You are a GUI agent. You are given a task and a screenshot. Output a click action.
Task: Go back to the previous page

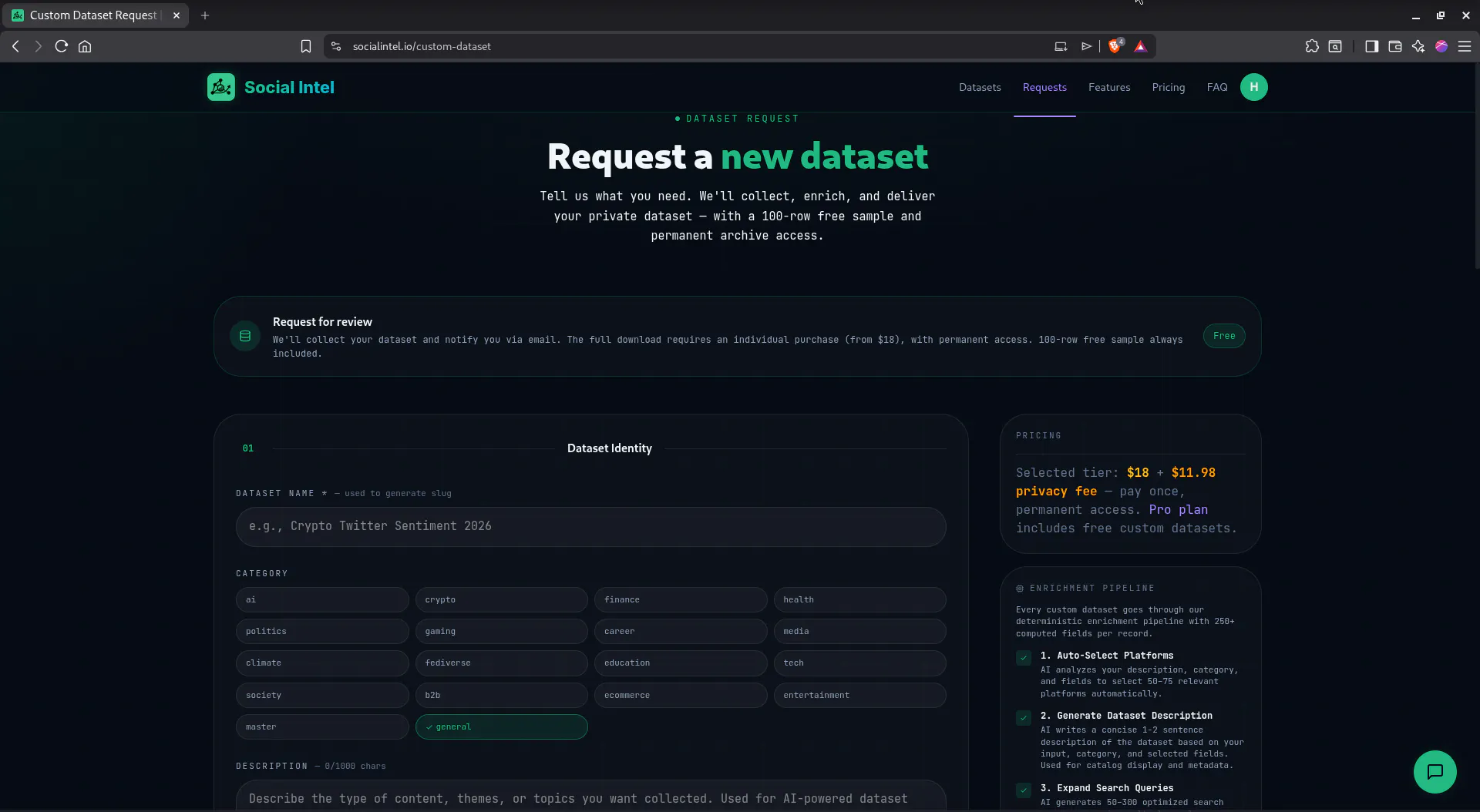15,46
